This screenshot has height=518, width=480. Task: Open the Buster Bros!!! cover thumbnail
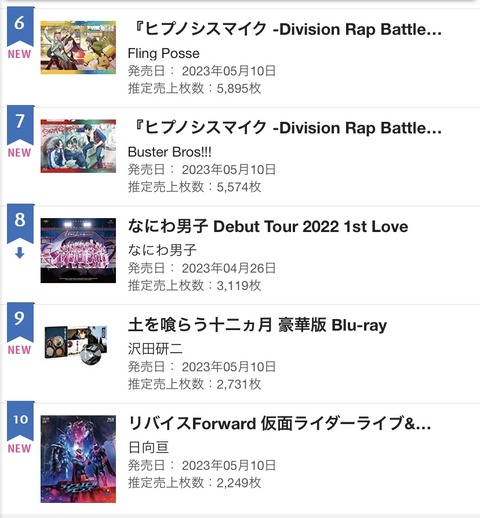78,146
